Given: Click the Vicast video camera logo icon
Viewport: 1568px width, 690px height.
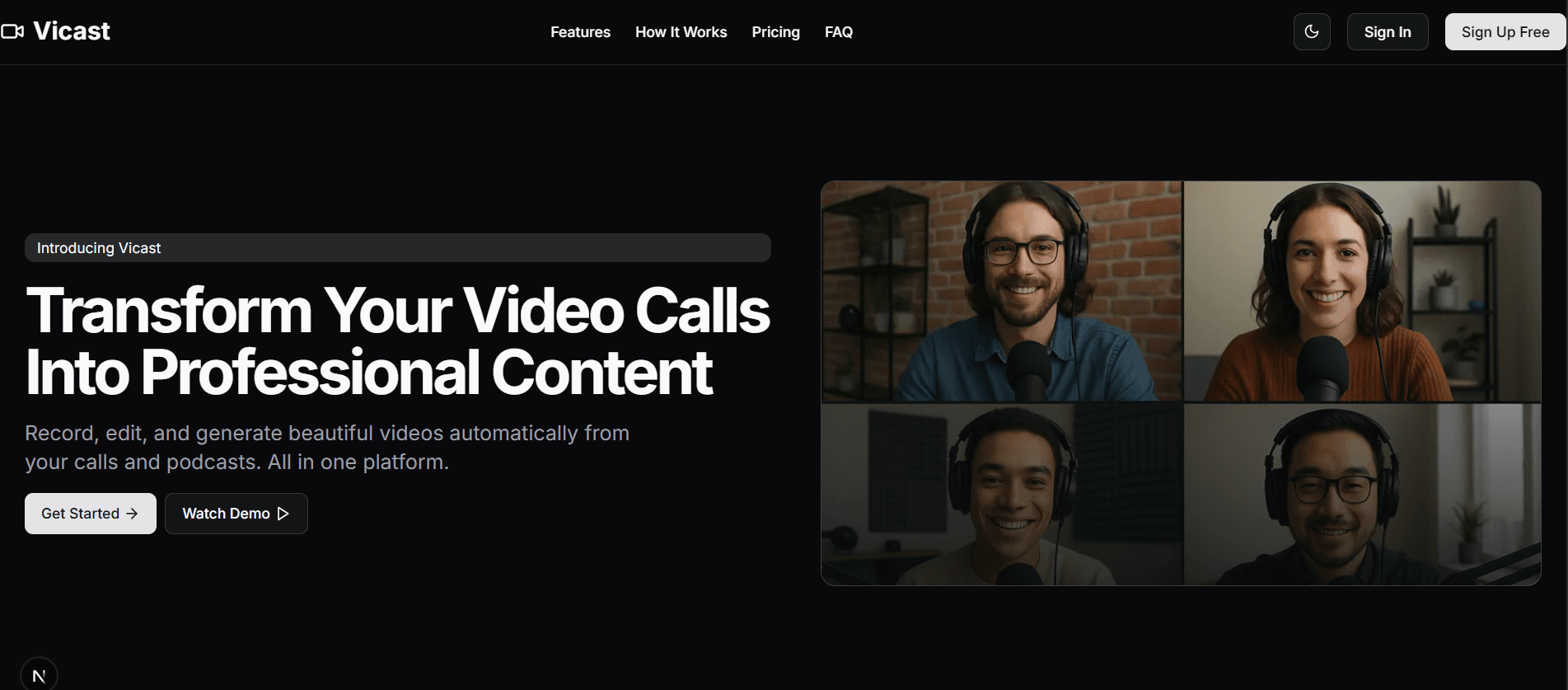Looking at the screenshot, I should point(12,31).
